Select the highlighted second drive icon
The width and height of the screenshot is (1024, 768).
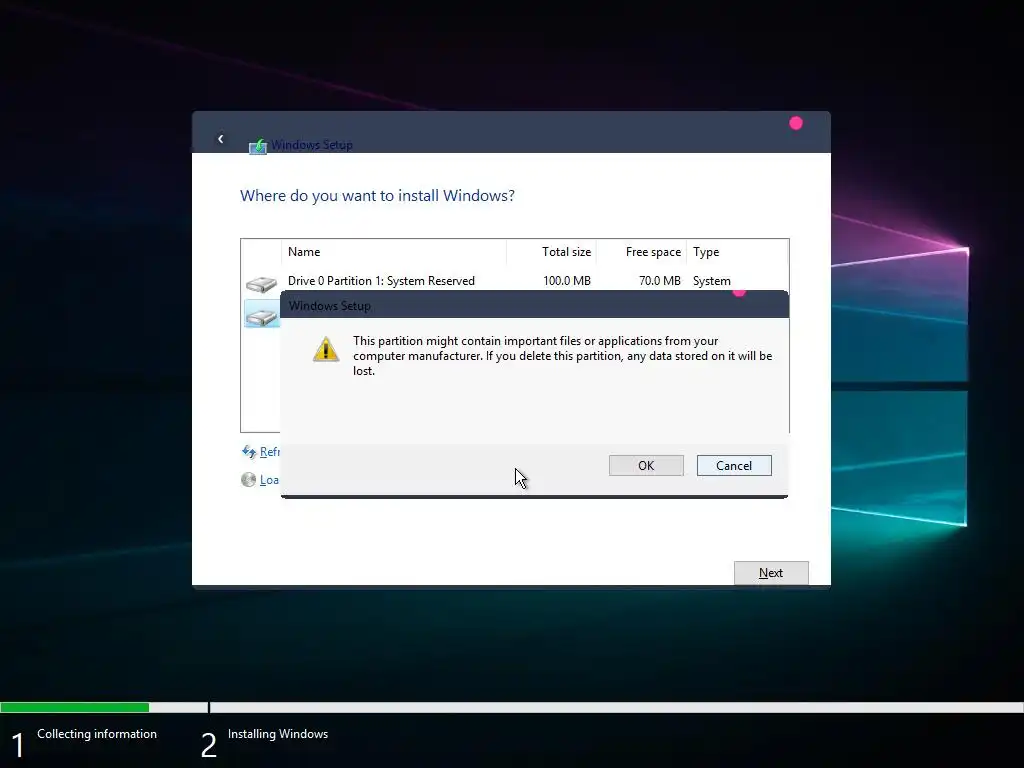(x=261, y=315)
